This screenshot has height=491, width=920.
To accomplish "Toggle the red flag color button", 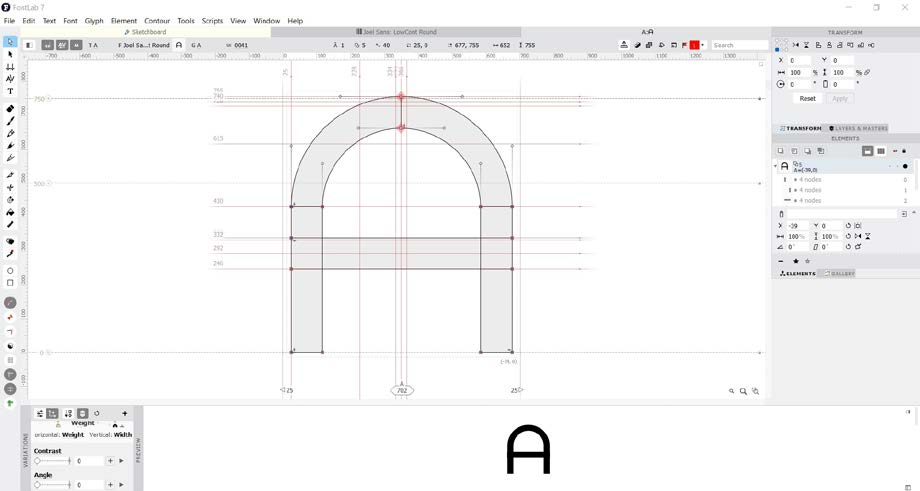I will (694, 45).
